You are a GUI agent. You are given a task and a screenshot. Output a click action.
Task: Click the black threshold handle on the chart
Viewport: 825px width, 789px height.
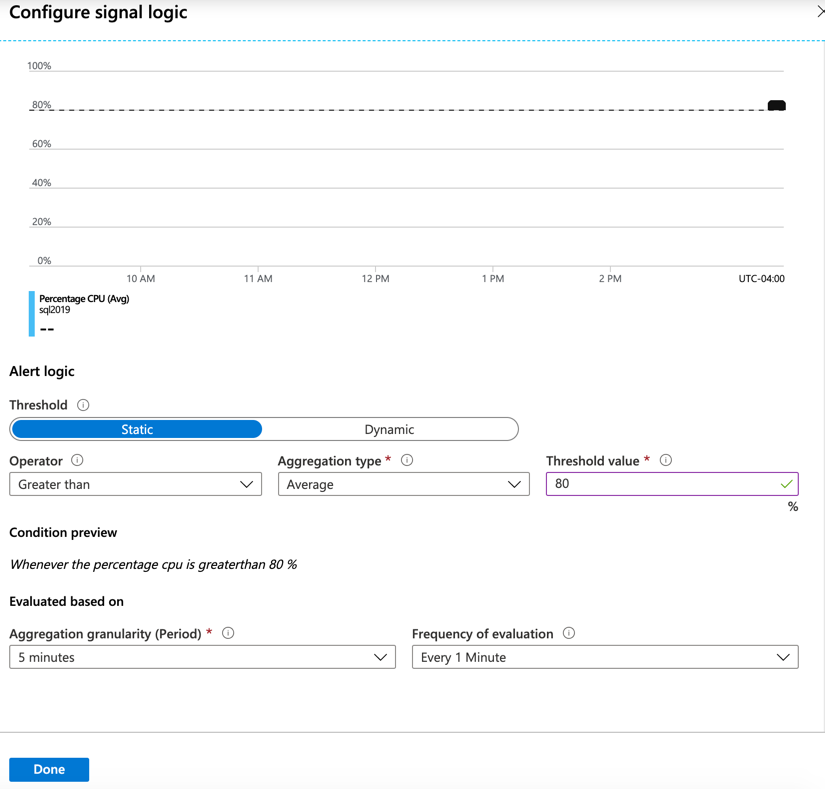point(777,105)
